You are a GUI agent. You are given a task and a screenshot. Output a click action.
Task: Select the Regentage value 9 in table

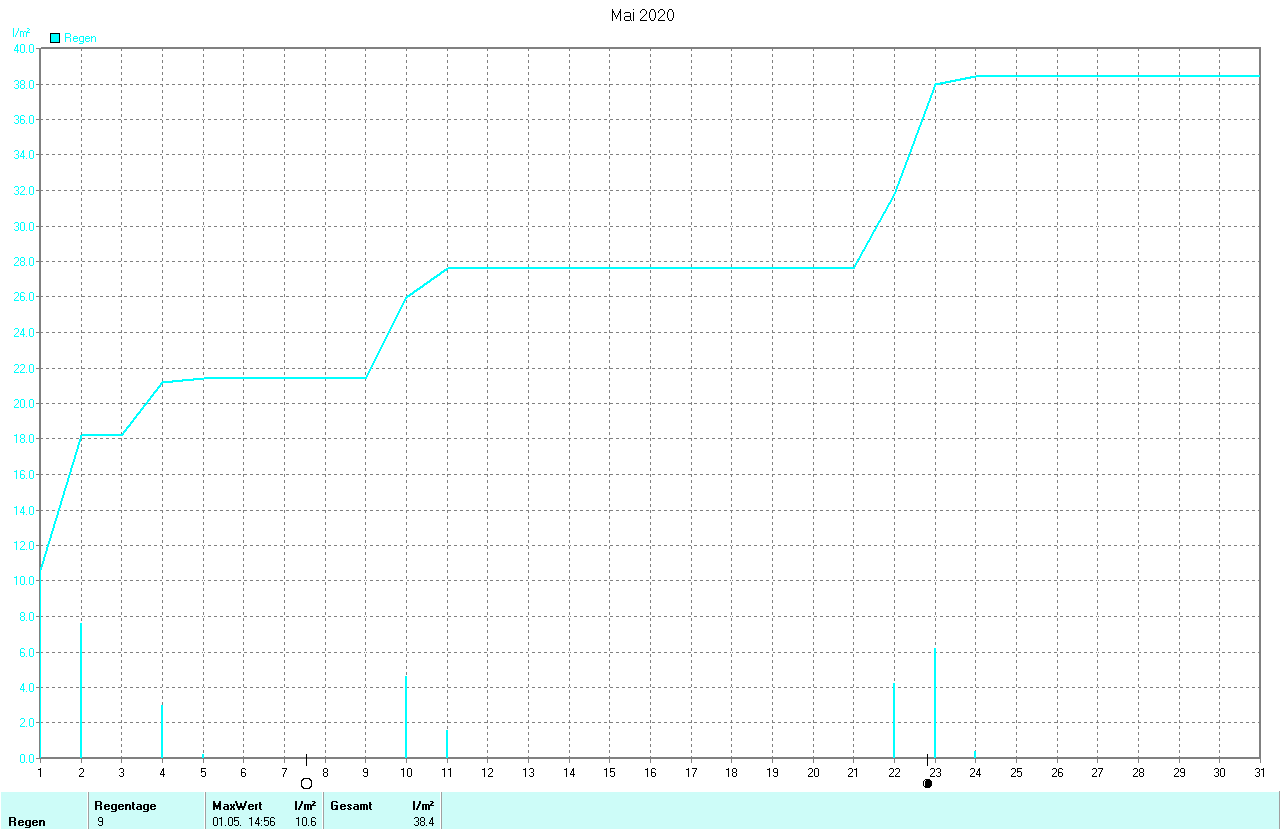pos(100,822)
